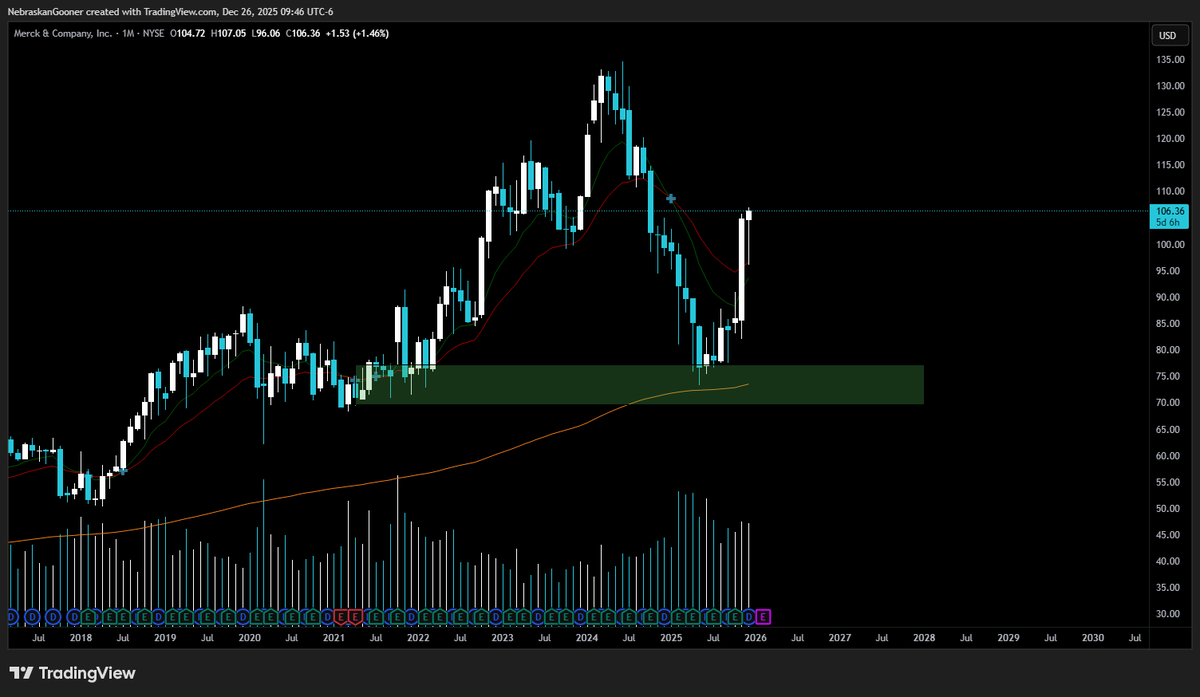Click the change value +1.53 (+1.46%)
The width and height of the screenshot is (1200, 697).
(359, 33)
